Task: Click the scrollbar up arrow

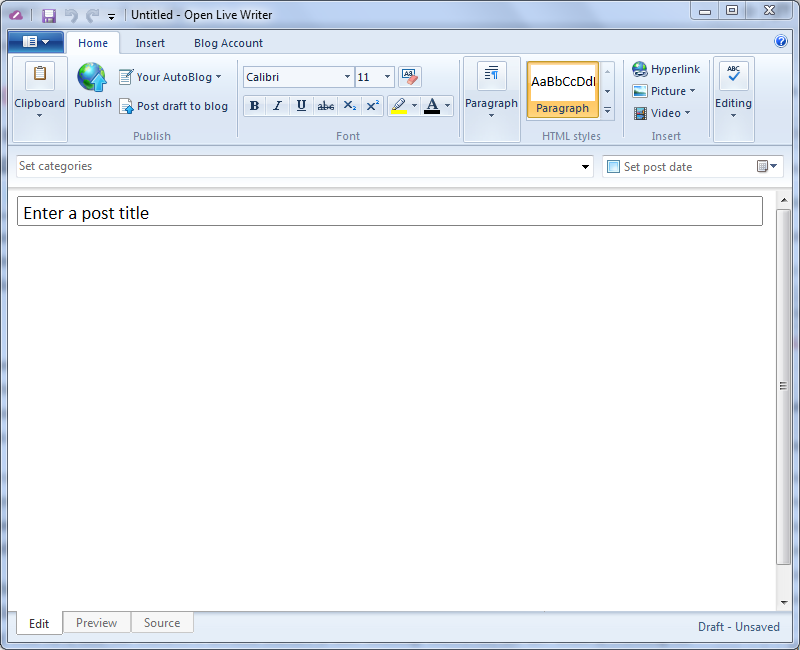Action: [x=784, y=201]
